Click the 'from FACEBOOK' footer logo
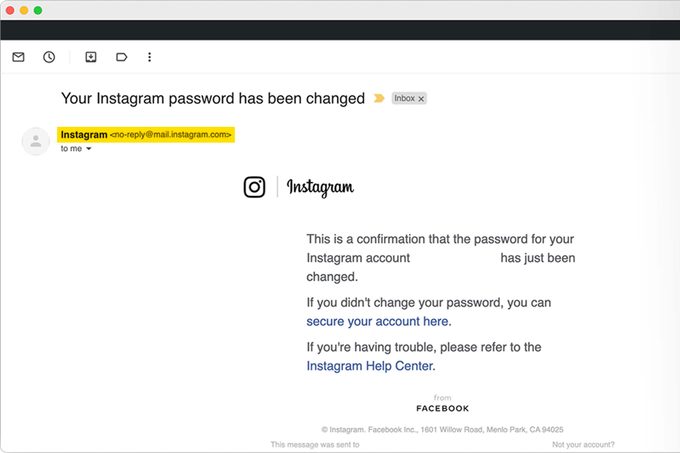680x453 pixels. 442,404
